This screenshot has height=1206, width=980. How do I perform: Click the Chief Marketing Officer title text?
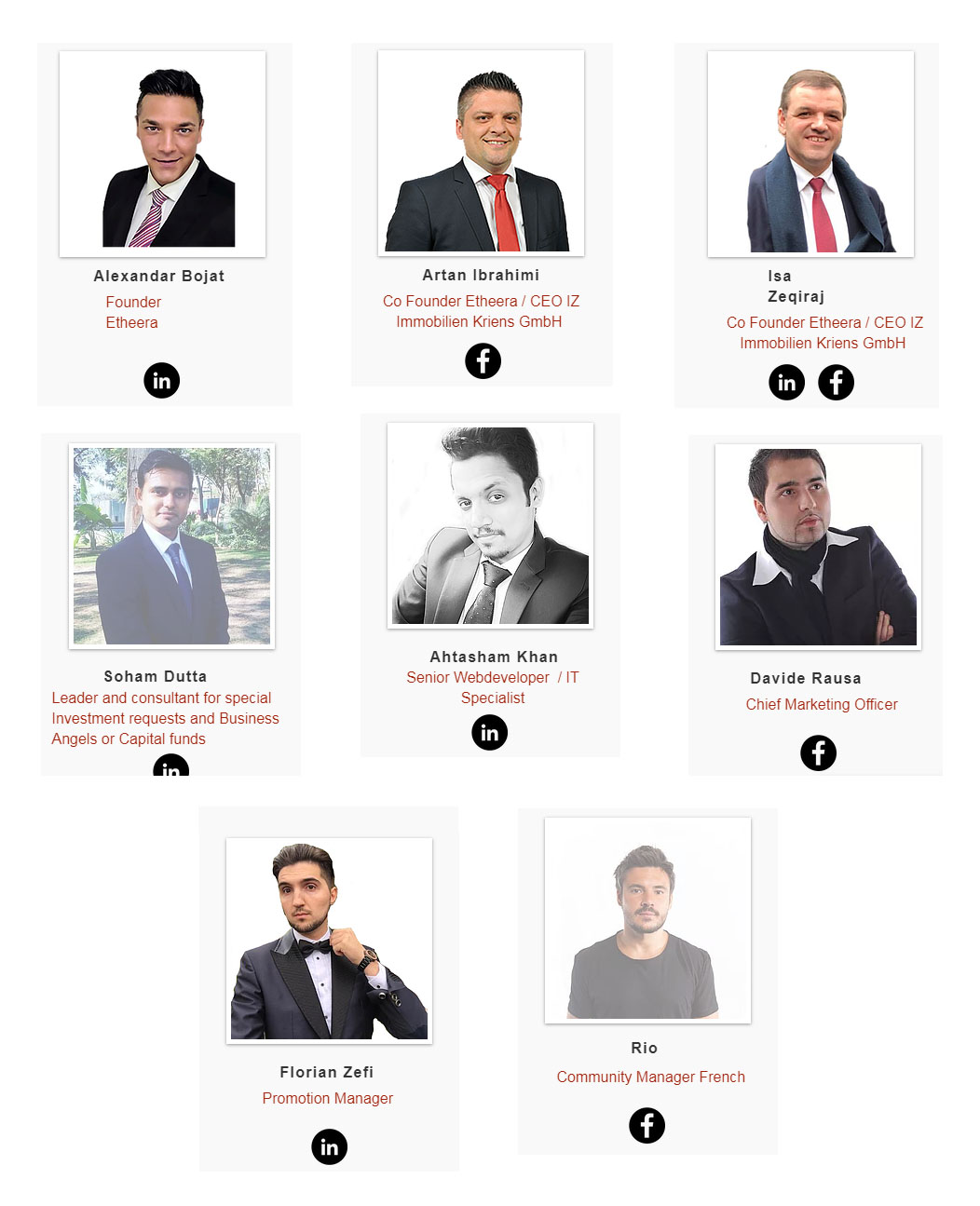pos(822,704)
